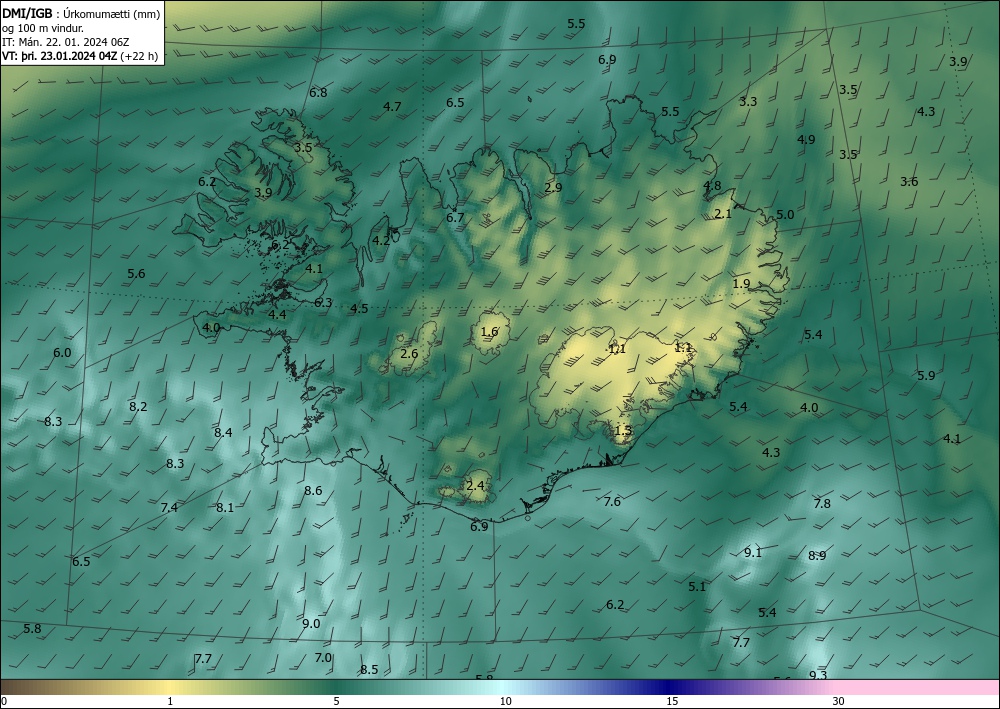Click the 'og 100 m vindur.' subtitle line

point(43,27)
